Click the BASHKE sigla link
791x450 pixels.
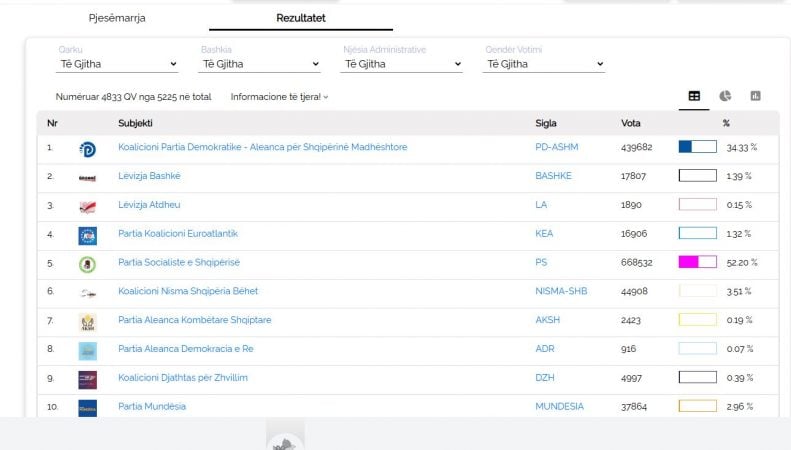point(553,176)
